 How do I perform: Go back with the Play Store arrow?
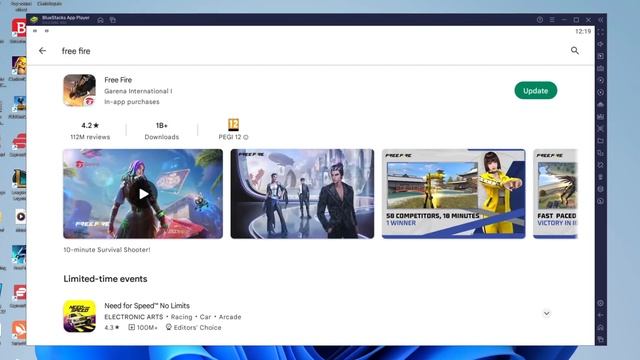click(x=42, y=51)
